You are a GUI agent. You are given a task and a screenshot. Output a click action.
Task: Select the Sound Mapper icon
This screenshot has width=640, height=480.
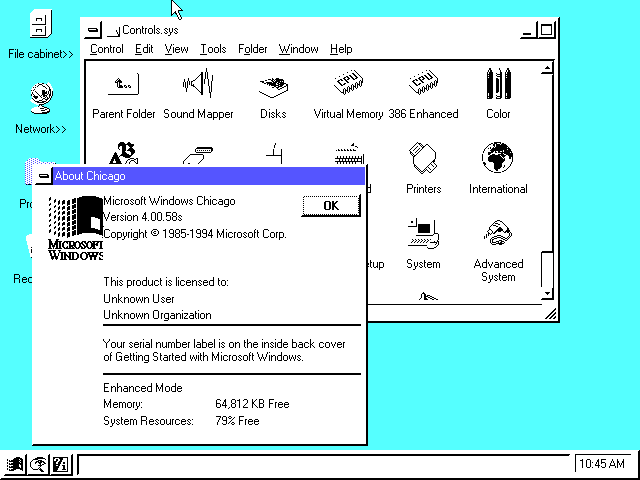coord(198,83)
